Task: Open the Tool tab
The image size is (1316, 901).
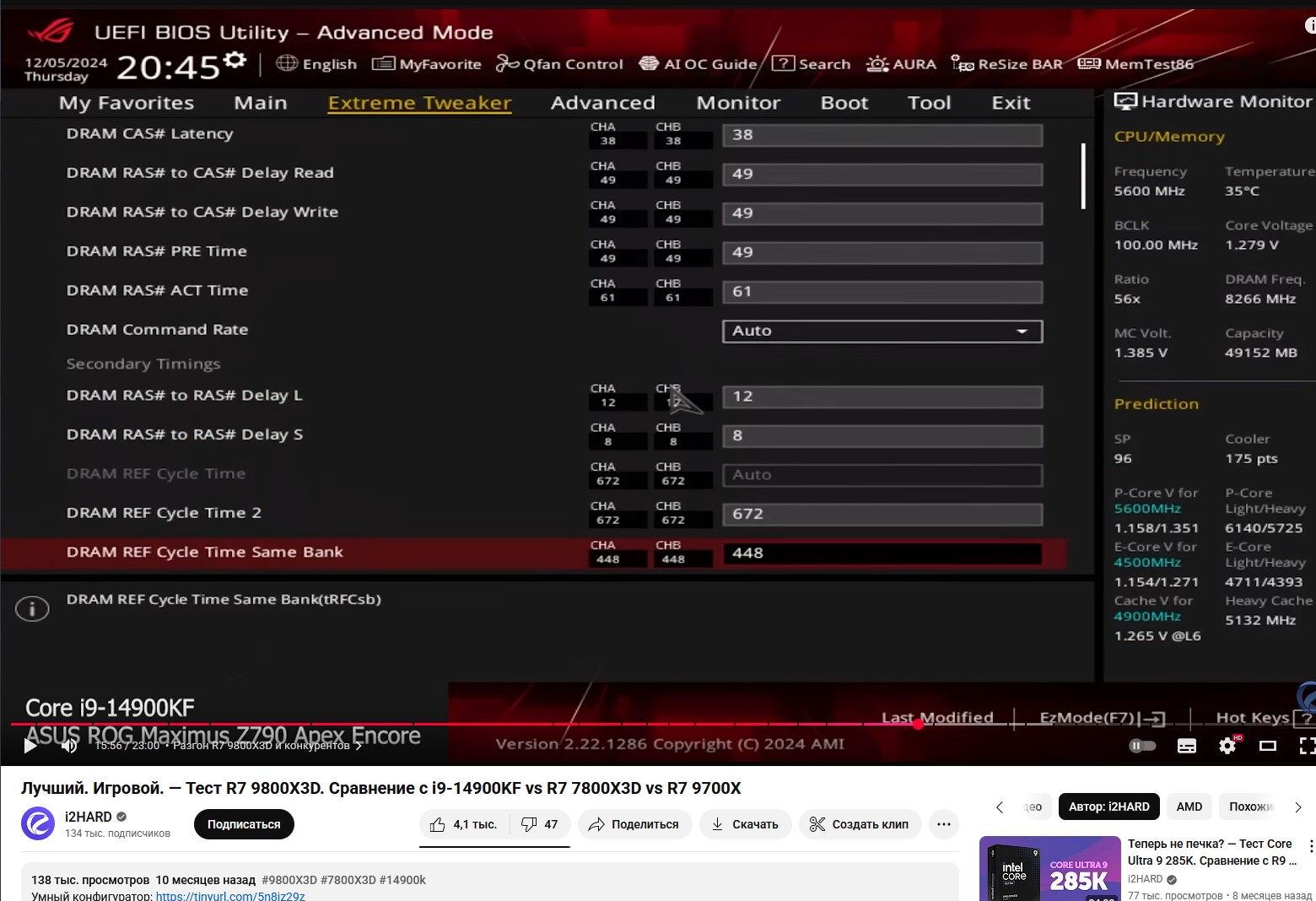Action: pos(930,103)
